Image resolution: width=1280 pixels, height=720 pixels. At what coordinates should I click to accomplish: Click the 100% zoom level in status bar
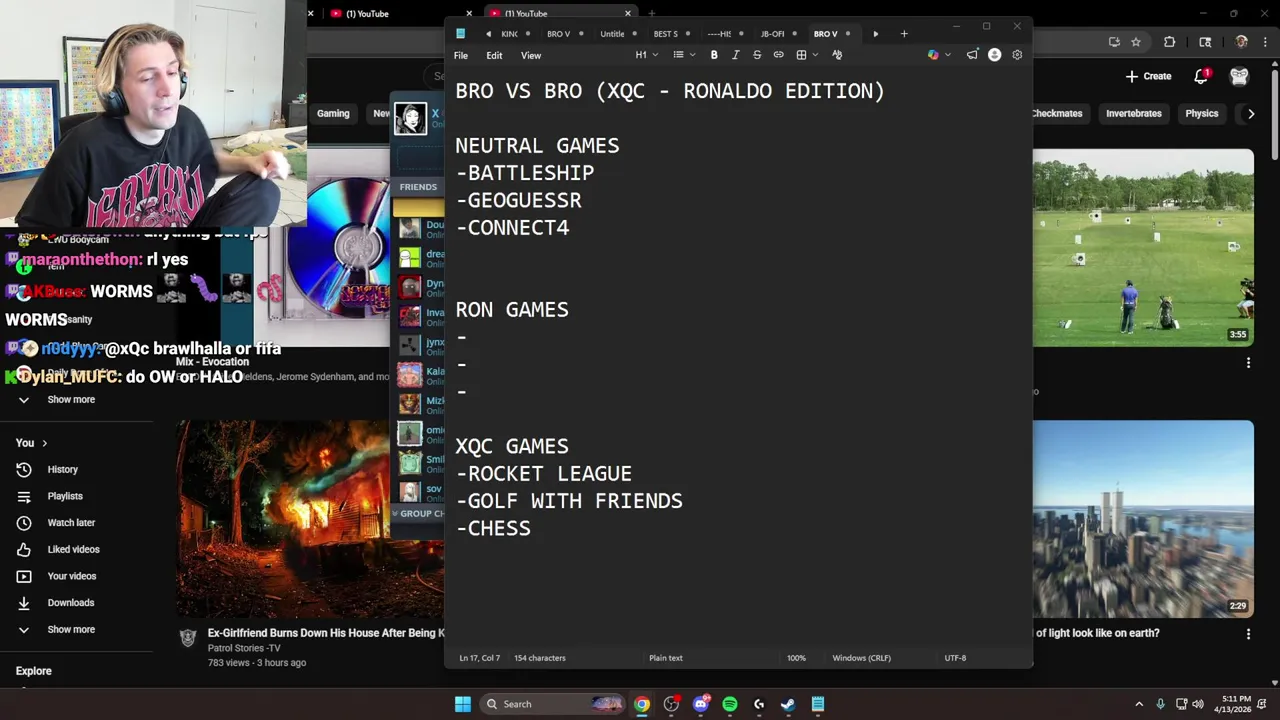click(x=796, y=658)
